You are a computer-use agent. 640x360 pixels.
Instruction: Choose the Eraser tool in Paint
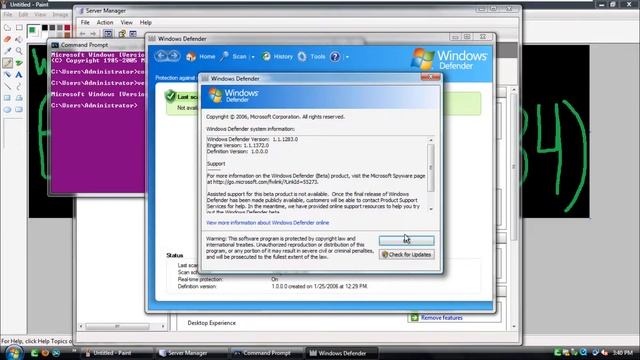point(7,40)
